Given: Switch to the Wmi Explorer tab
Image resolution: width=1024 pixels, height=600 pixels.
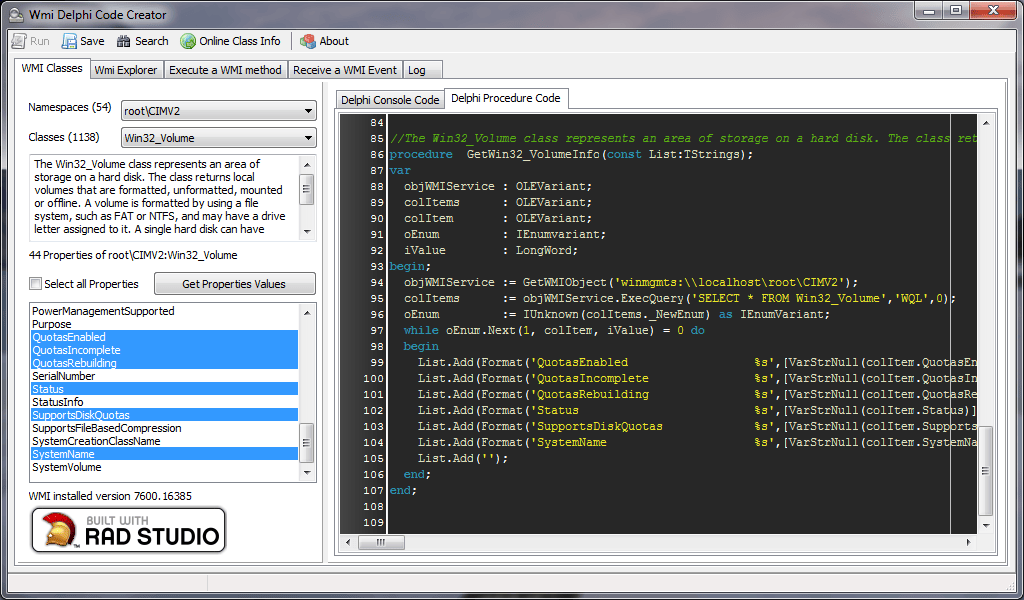Looking at the screenshot, I should coord(126,70).
